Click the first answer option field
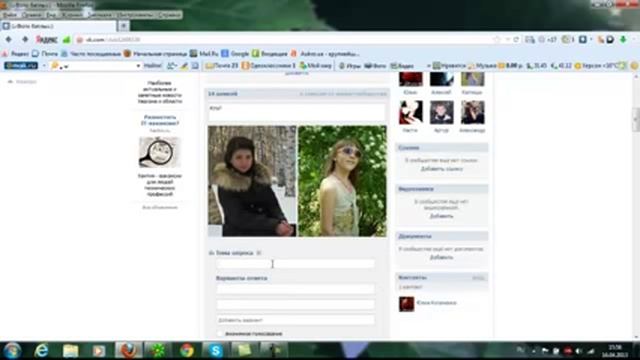The height and width of the screenshot is (360, 640). point(295,289)
